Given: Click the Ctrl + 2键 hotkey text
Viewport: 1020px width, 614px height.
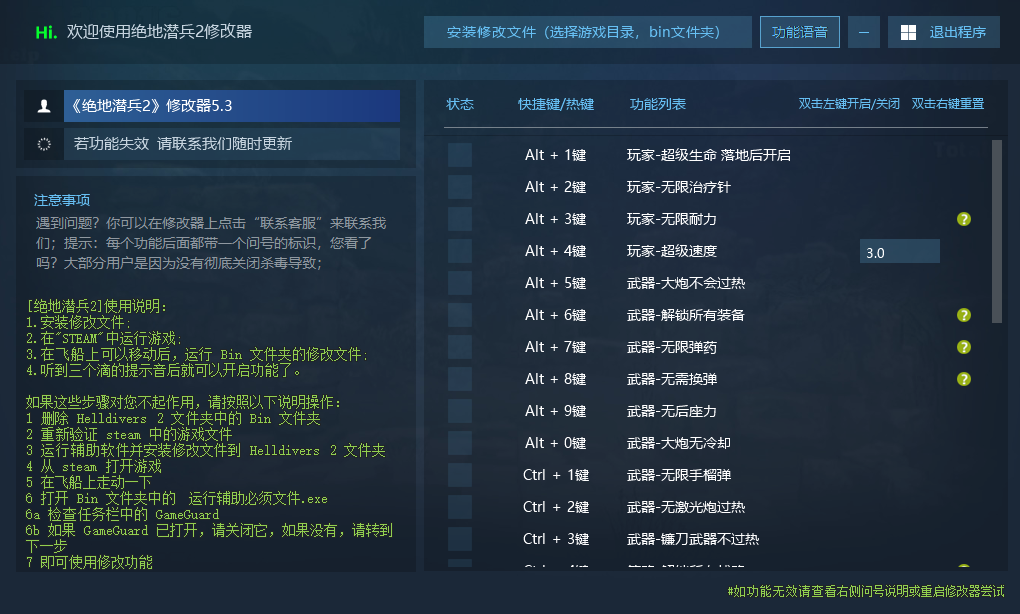Looking at the screenshot, I should [x=556, y=507].
